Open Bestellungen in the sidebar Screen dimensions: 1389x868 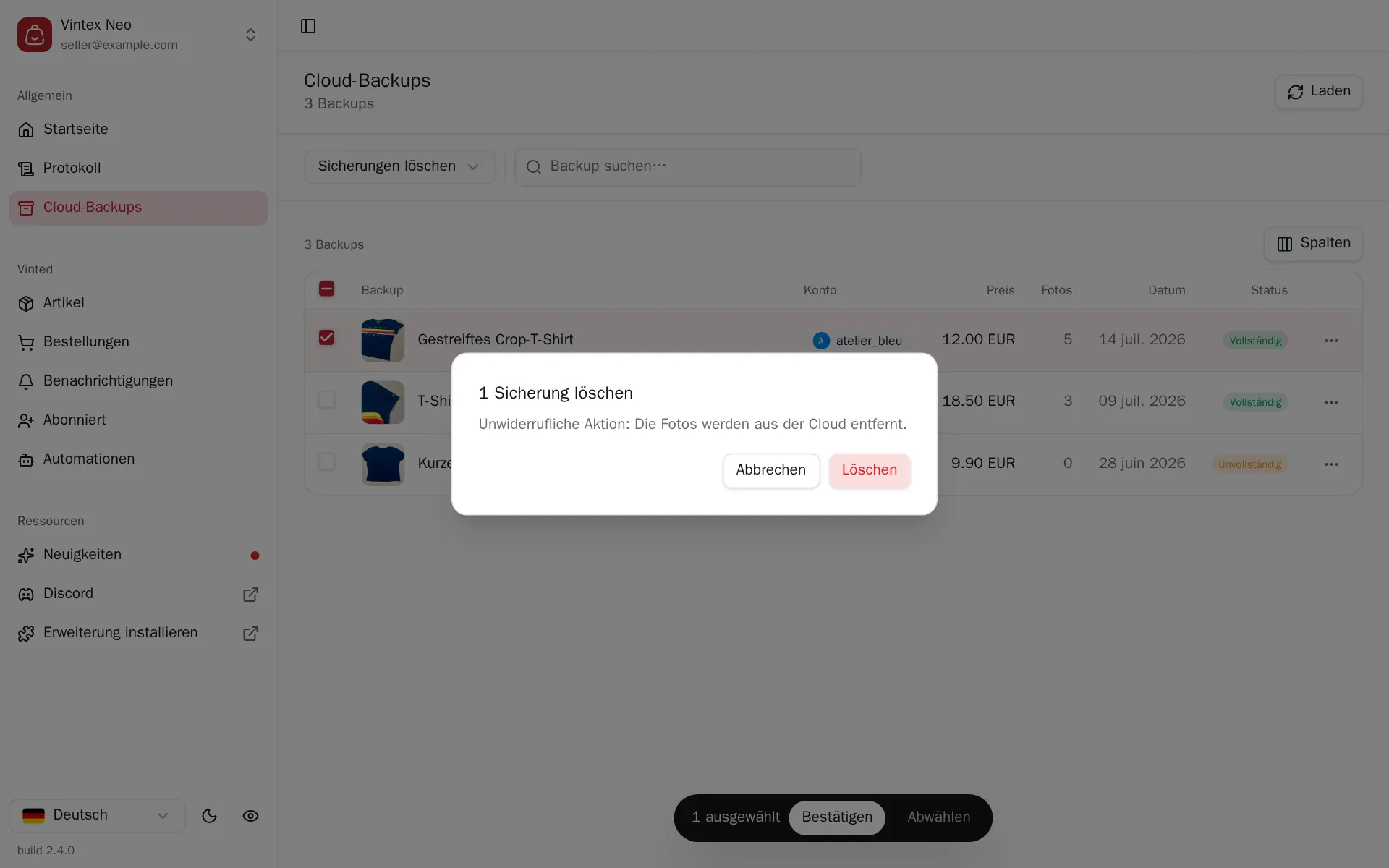tap(138, 342)
